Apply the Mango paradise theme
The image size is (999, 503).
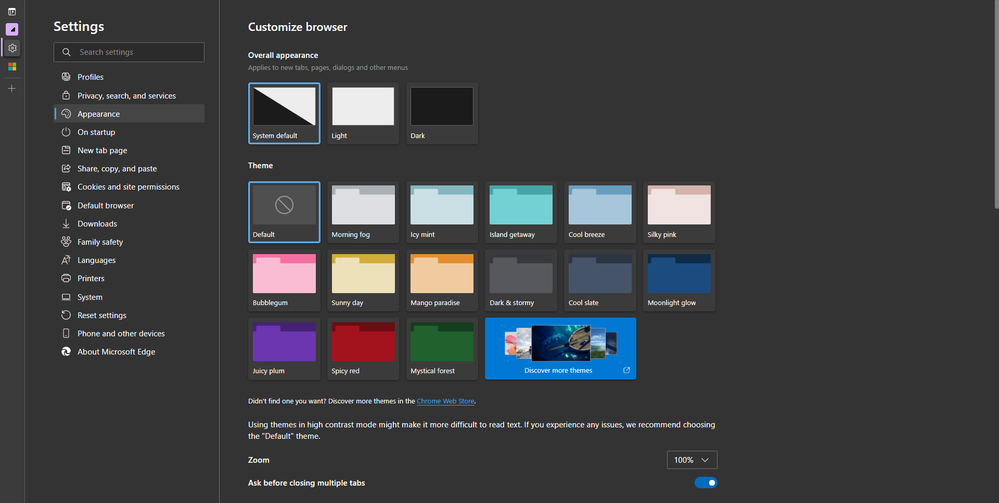(x=442, y=280)
